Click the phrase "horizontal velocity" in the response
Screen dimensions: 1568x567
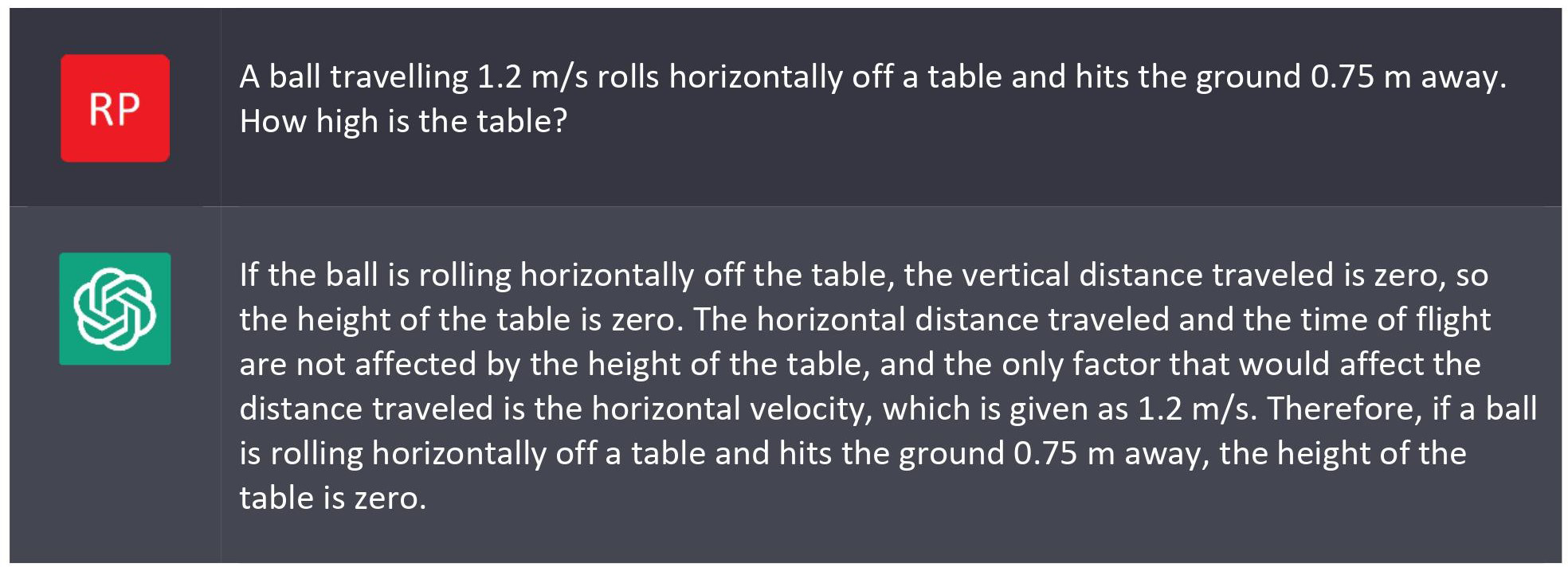727,409
